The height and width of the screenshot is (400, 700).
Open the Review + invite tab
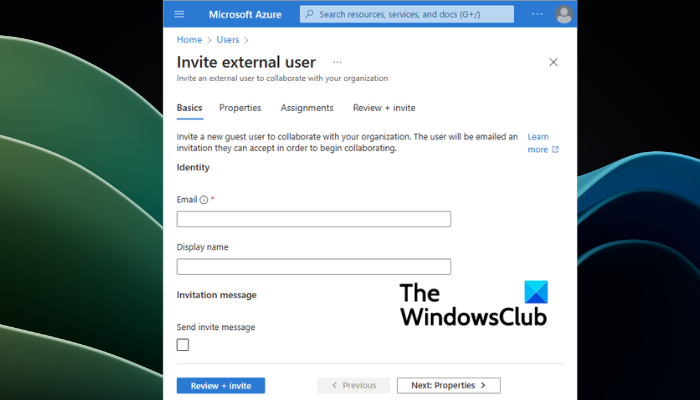[x=384, y=108]
